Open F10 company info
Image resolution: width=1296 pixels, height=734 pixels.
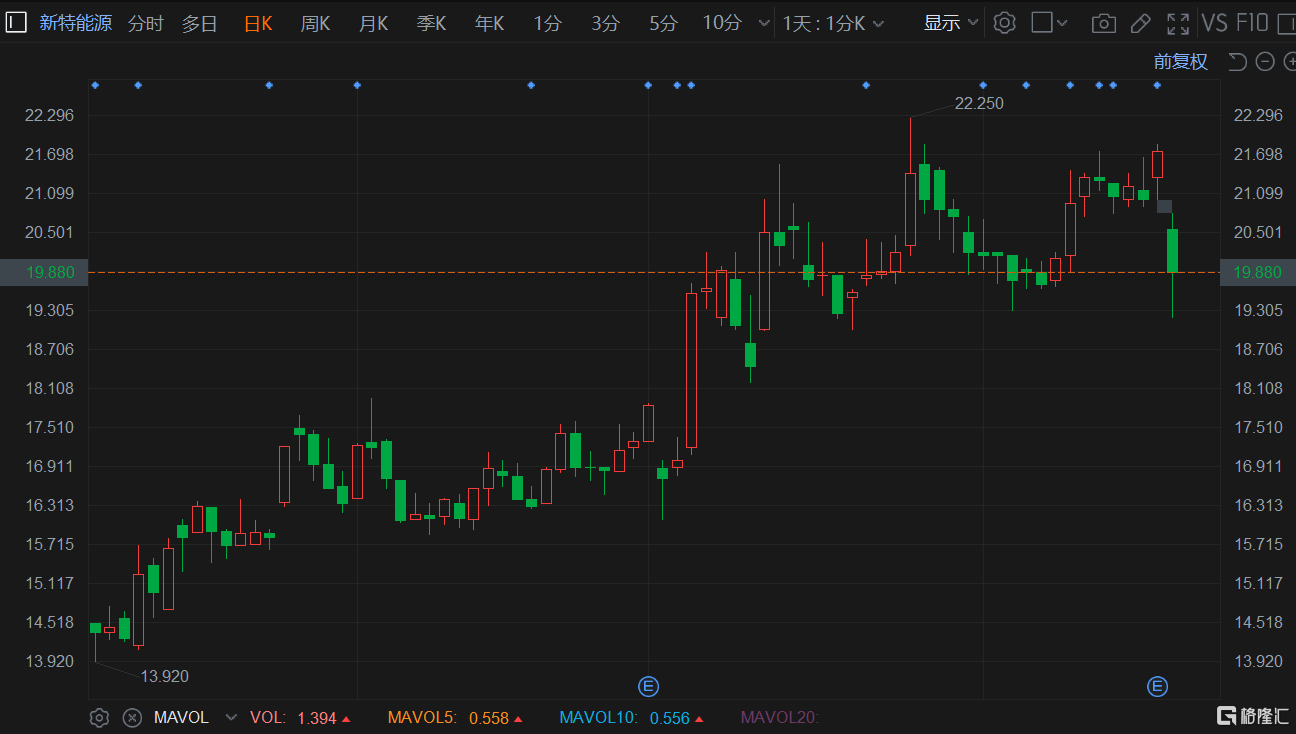click(x=1252, y=23)
